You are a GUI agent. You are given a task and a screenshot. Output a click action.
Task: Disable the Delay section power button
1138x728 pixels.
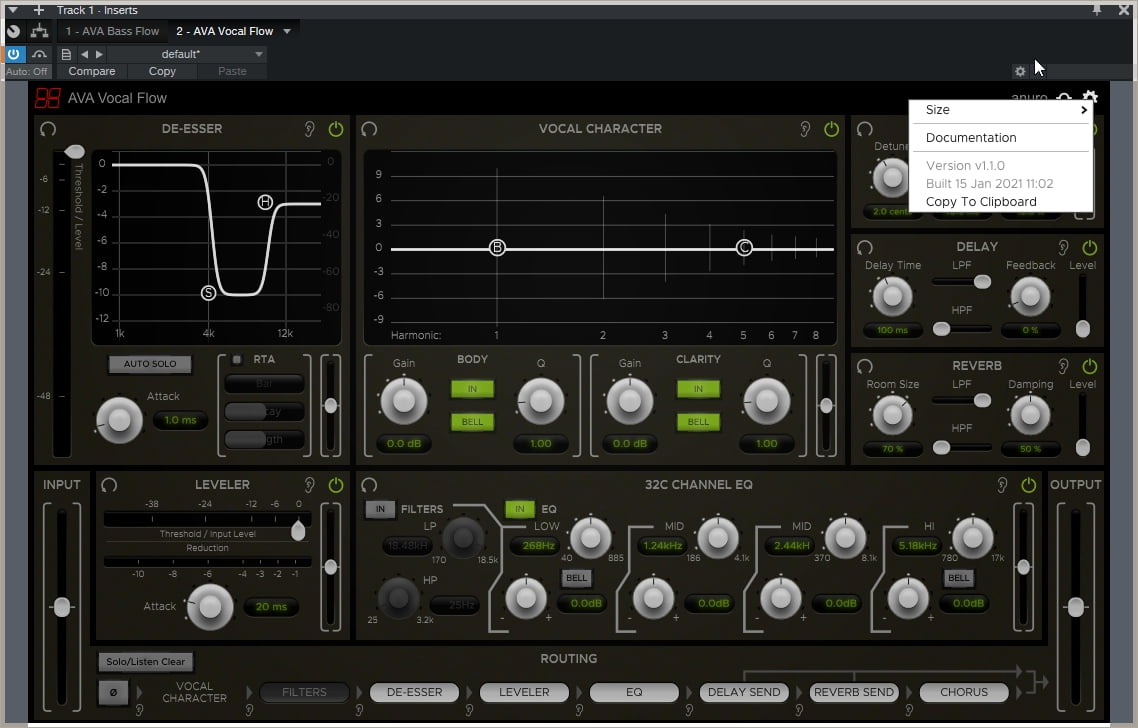(x=1089, y=247)
